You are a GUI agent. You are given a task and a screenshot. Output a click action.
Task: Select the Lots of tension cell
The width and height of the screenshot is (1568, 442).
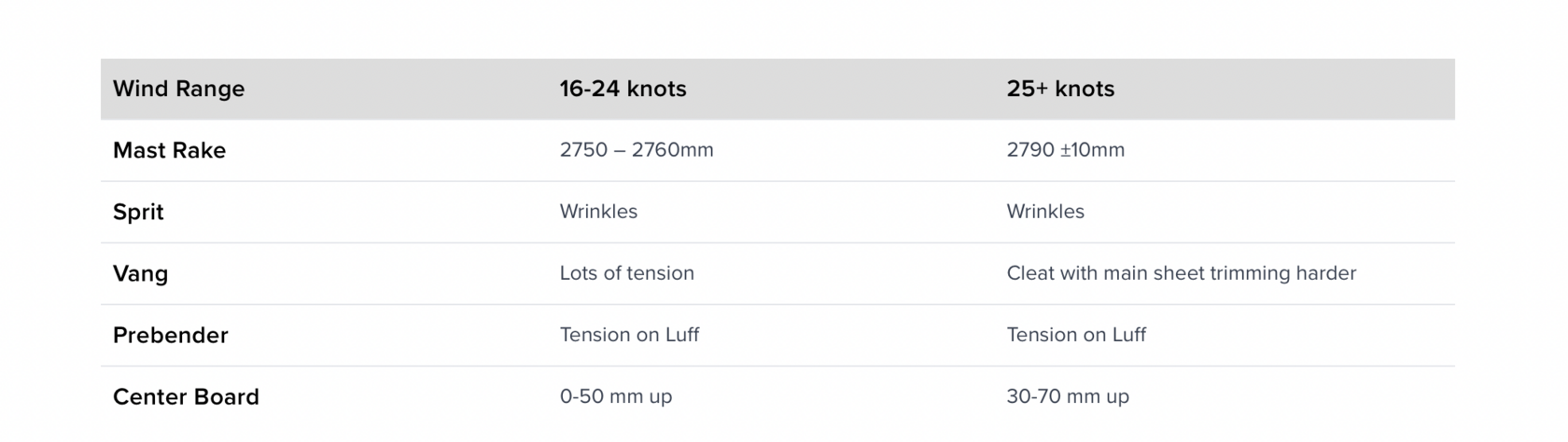pos(627,273)
